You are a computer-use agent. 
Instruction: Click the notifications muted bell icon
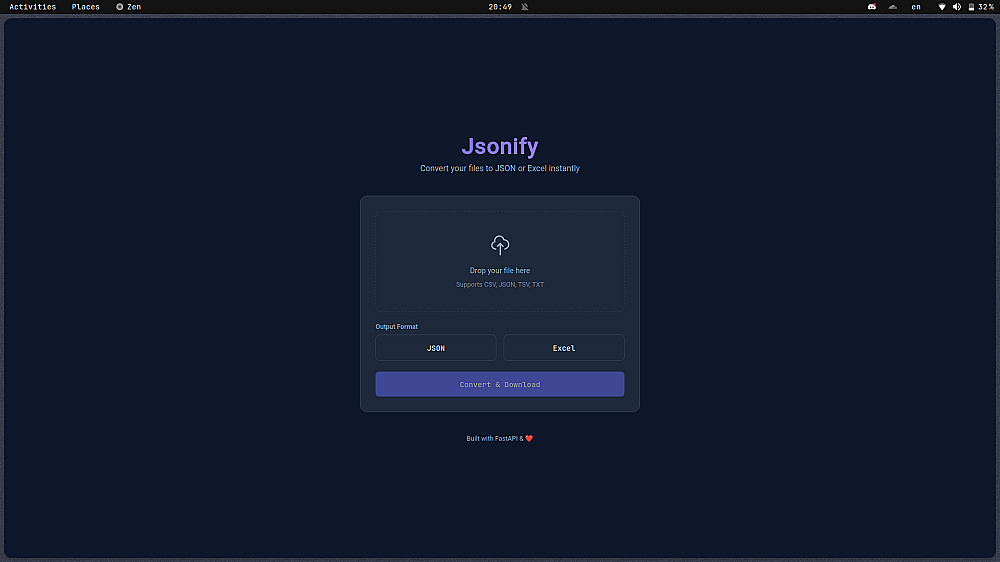coord(525,7)
